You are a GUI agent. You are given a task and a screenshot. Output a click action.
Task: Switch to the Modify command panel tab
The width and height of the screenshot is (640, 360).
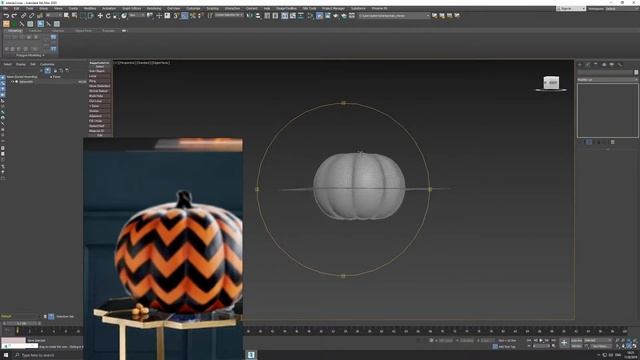pos(588,64)
